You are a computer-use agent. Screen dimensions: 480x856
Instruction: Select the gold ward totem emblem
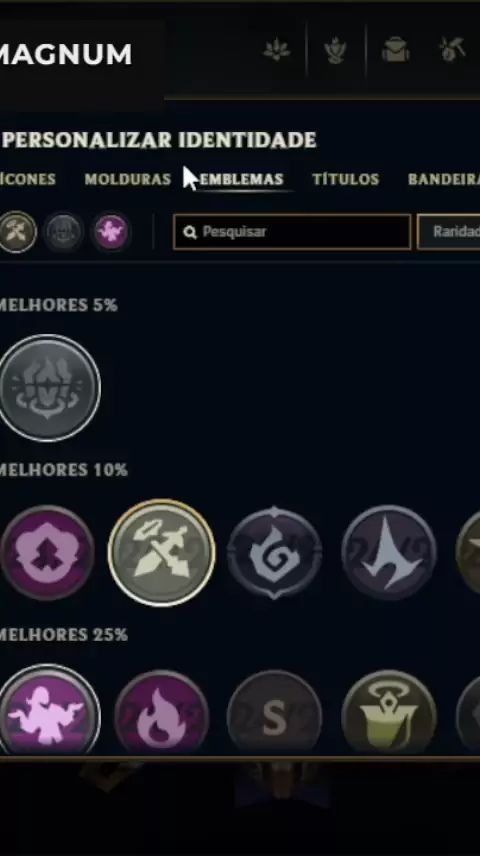(389, 712)
